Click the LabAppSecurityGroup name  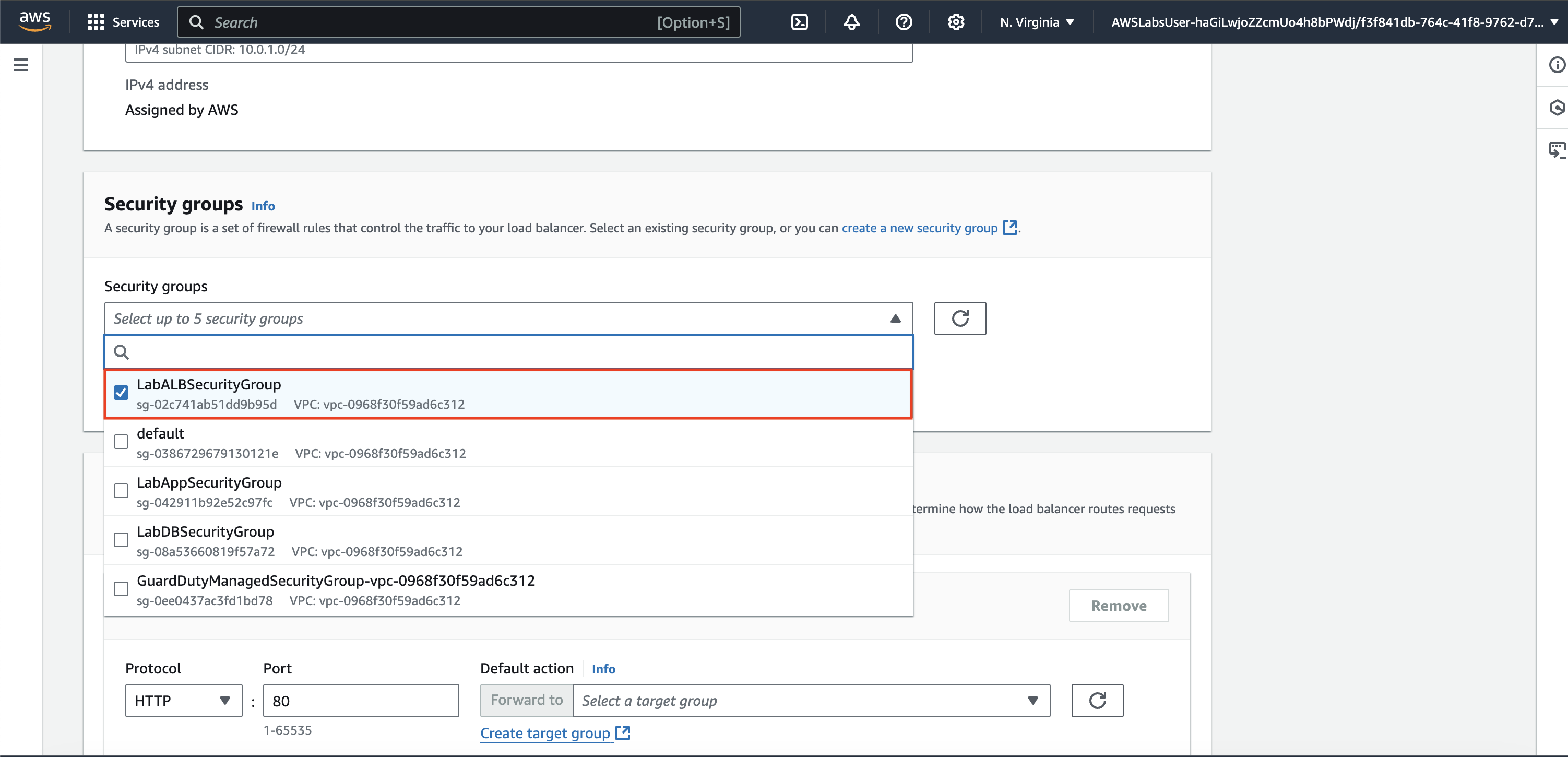click(209, 482)
